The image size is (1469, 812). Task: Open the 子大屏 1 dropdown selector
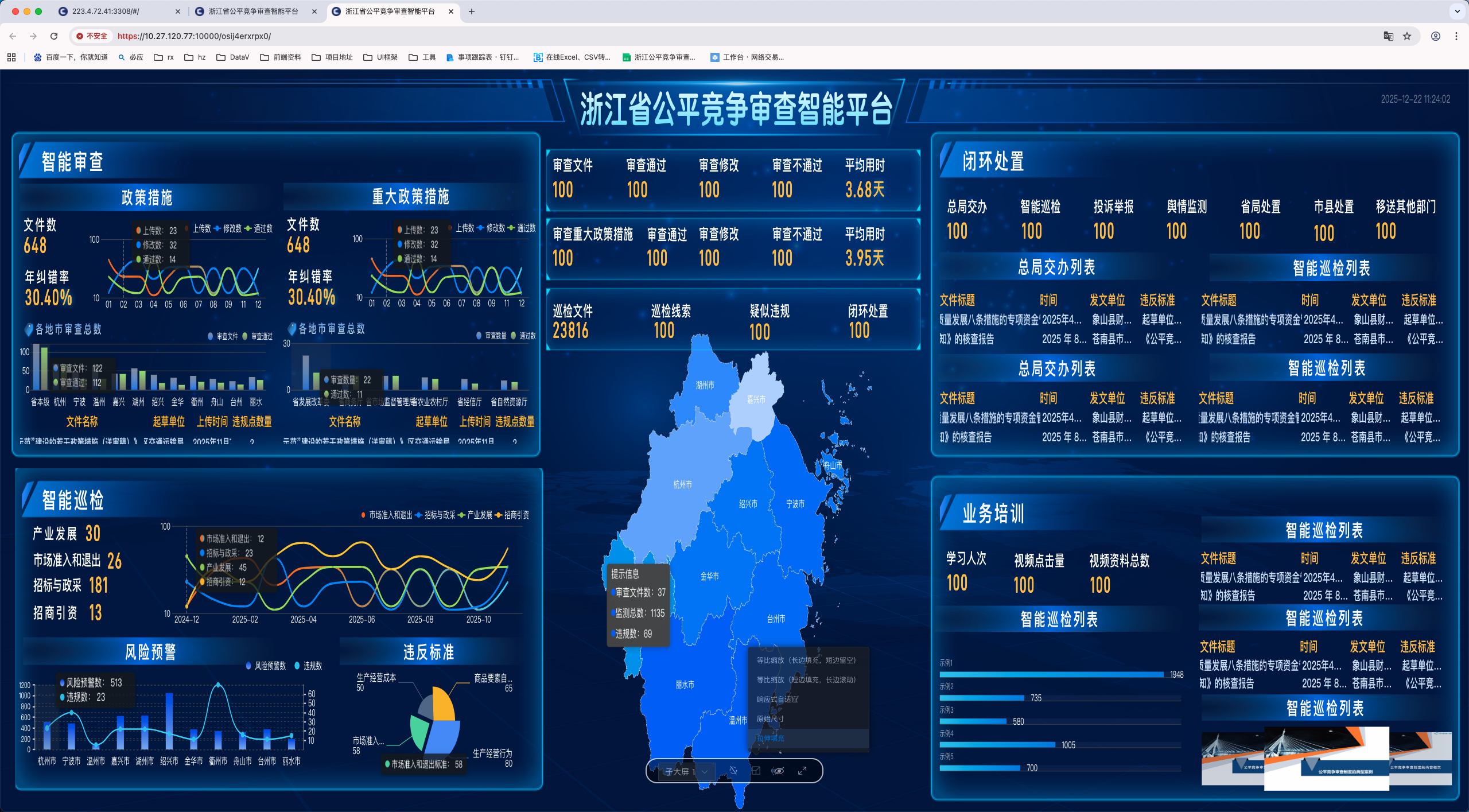(686, 771)
